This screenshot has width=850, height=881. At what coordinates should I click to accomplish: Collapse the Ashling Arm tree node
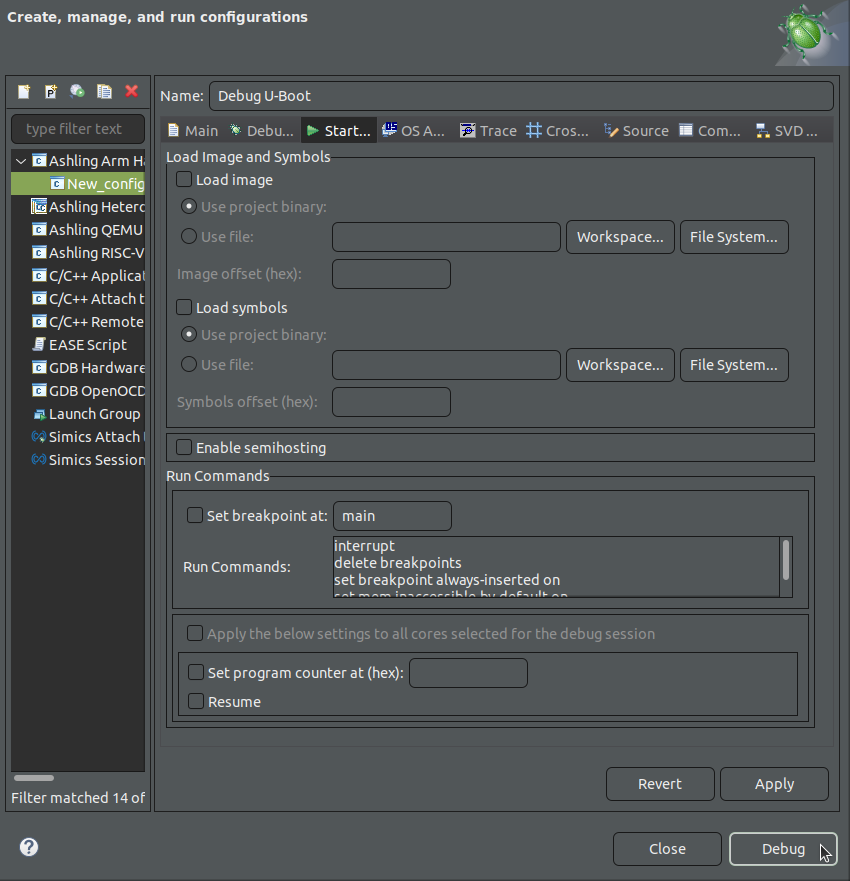[21, 161]
